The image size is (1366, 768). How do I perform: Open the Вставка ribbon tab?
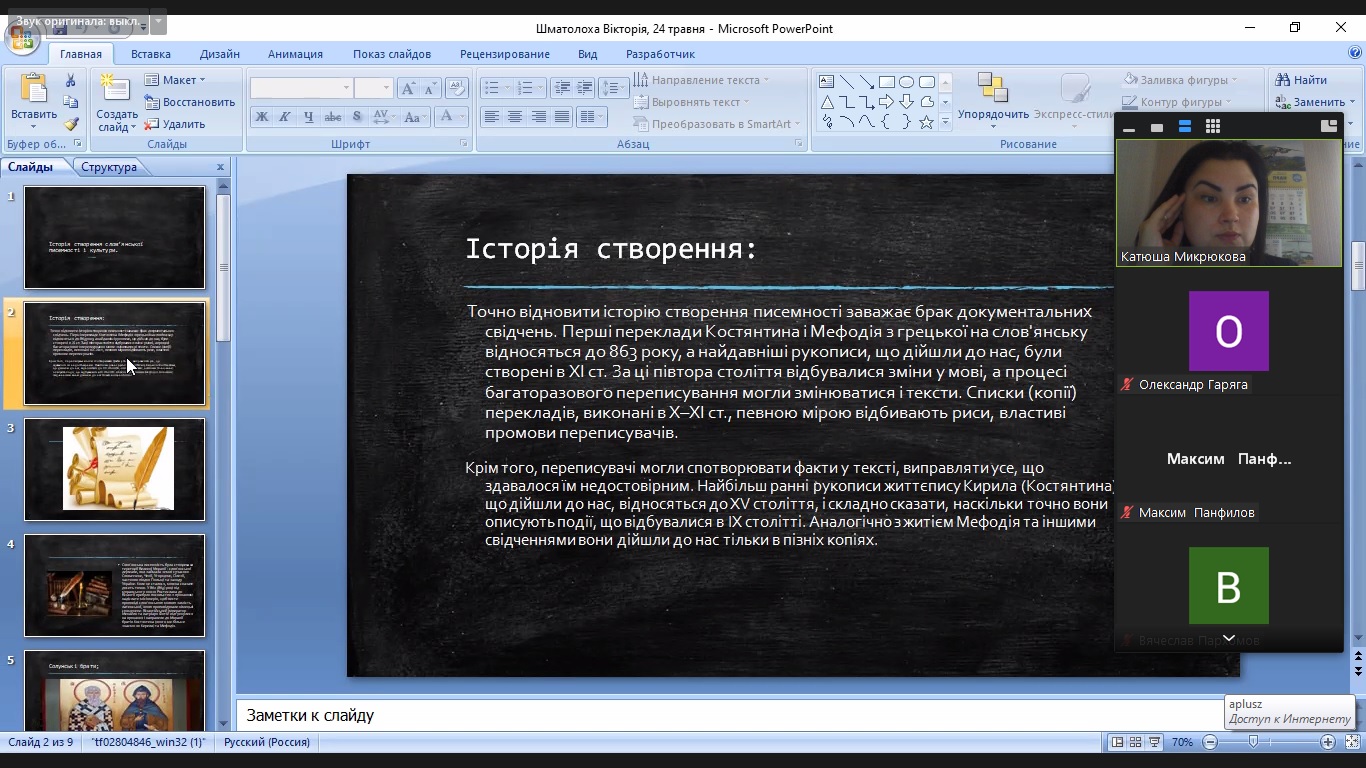click(151, 54)
